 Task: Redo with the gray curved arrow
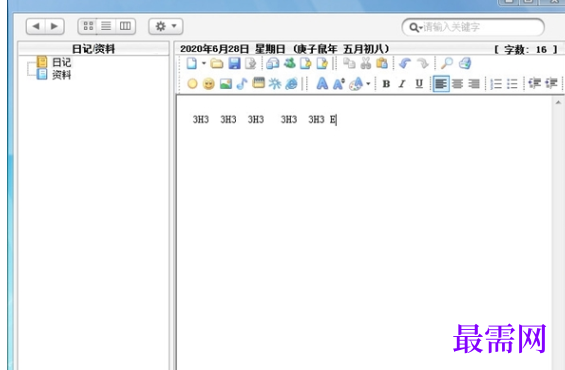point(422,63)
